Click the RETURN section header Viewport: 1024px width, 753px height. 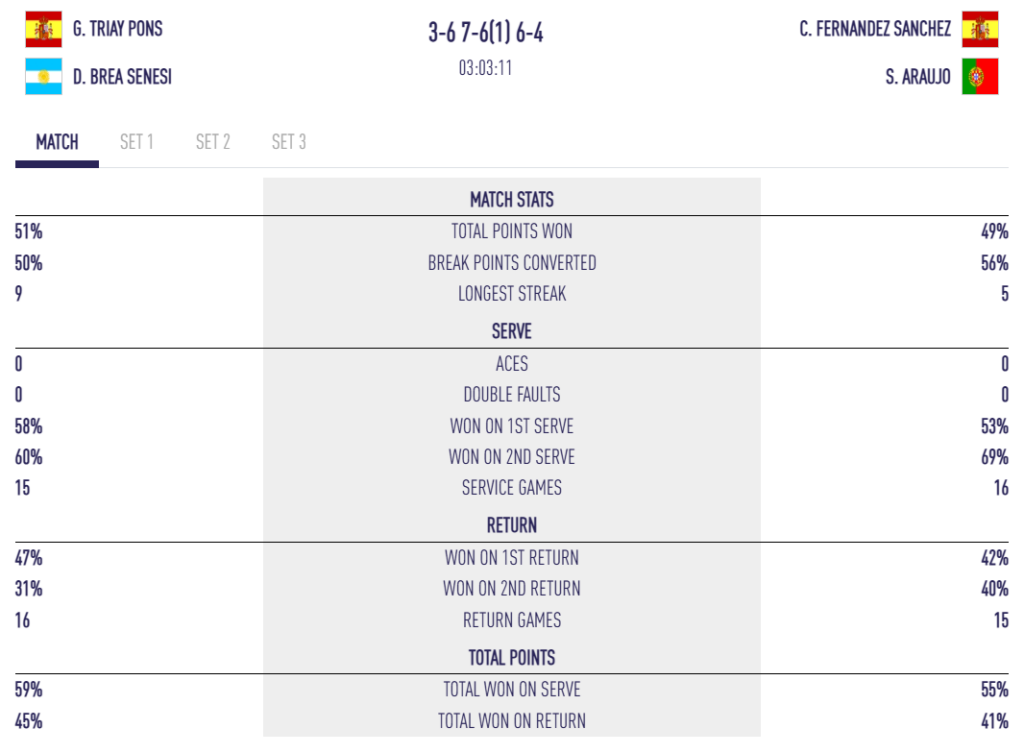click(x=512, y=525)
